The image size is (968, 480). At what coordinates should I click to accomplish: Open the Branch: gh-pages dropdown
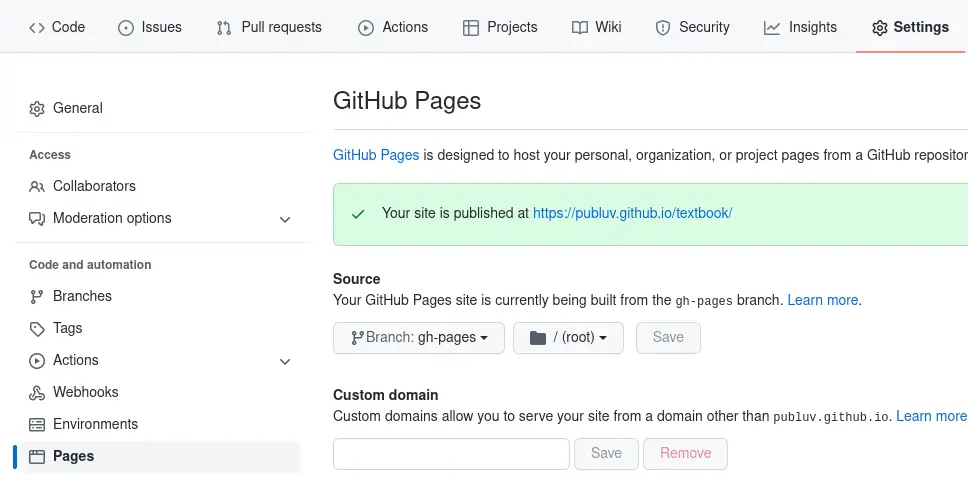[419, 338]
